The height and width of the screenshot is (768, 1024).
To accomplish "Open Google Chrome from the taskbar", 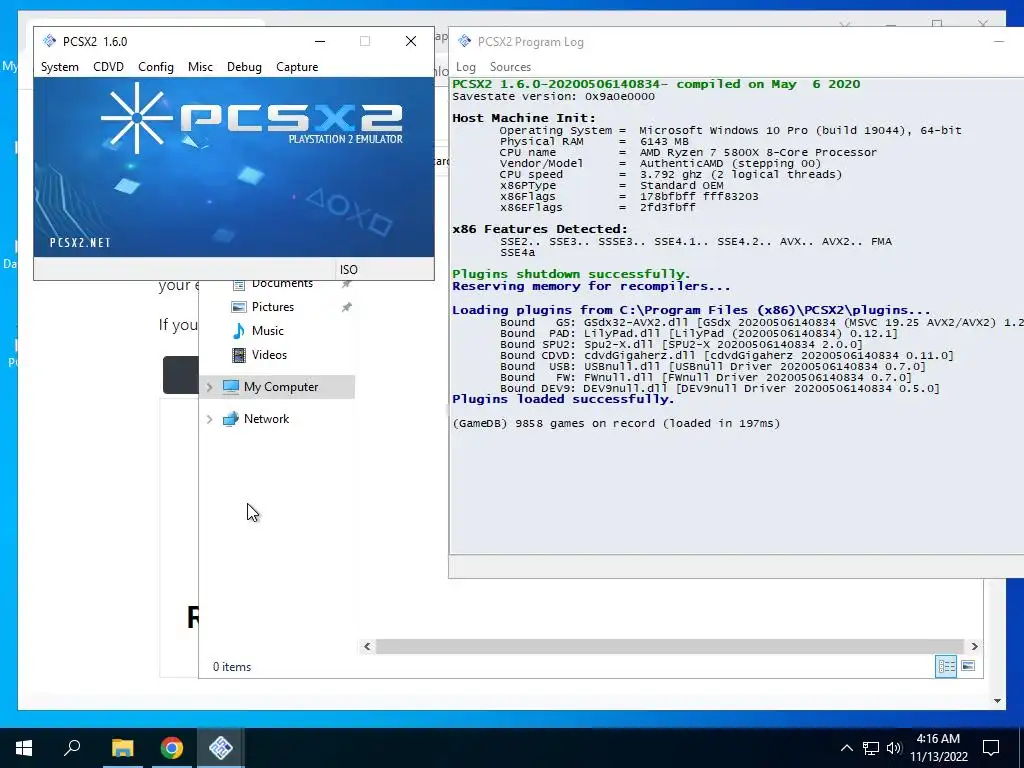I will point(172,748).
